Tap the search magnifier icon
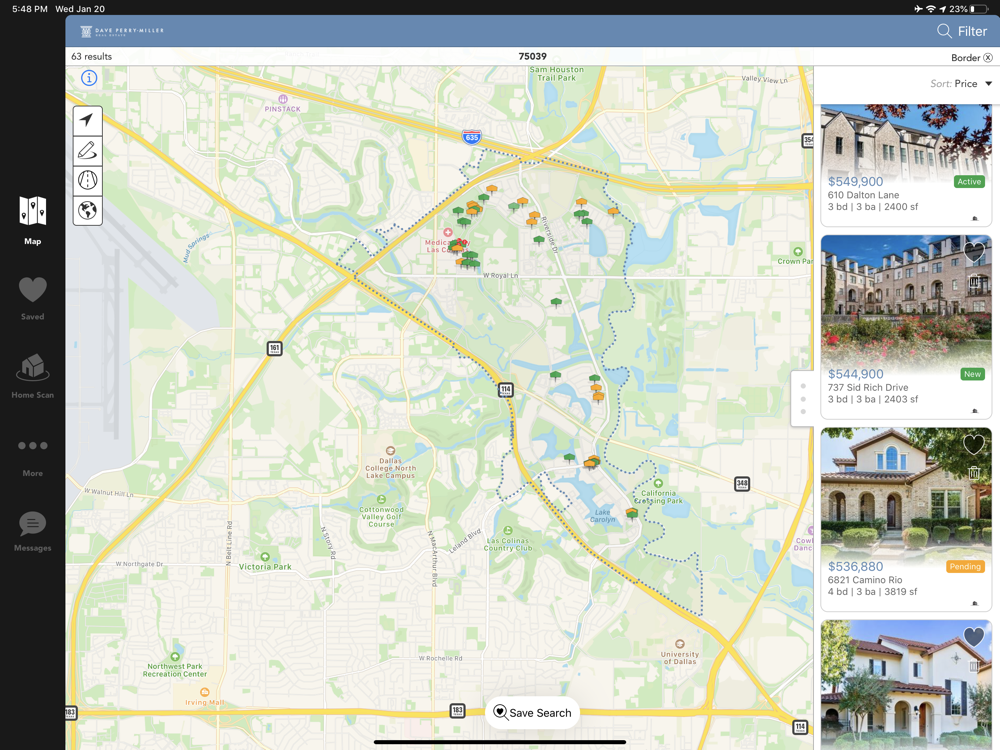Viewport: 1000px width, 750px height. point(944,31)
